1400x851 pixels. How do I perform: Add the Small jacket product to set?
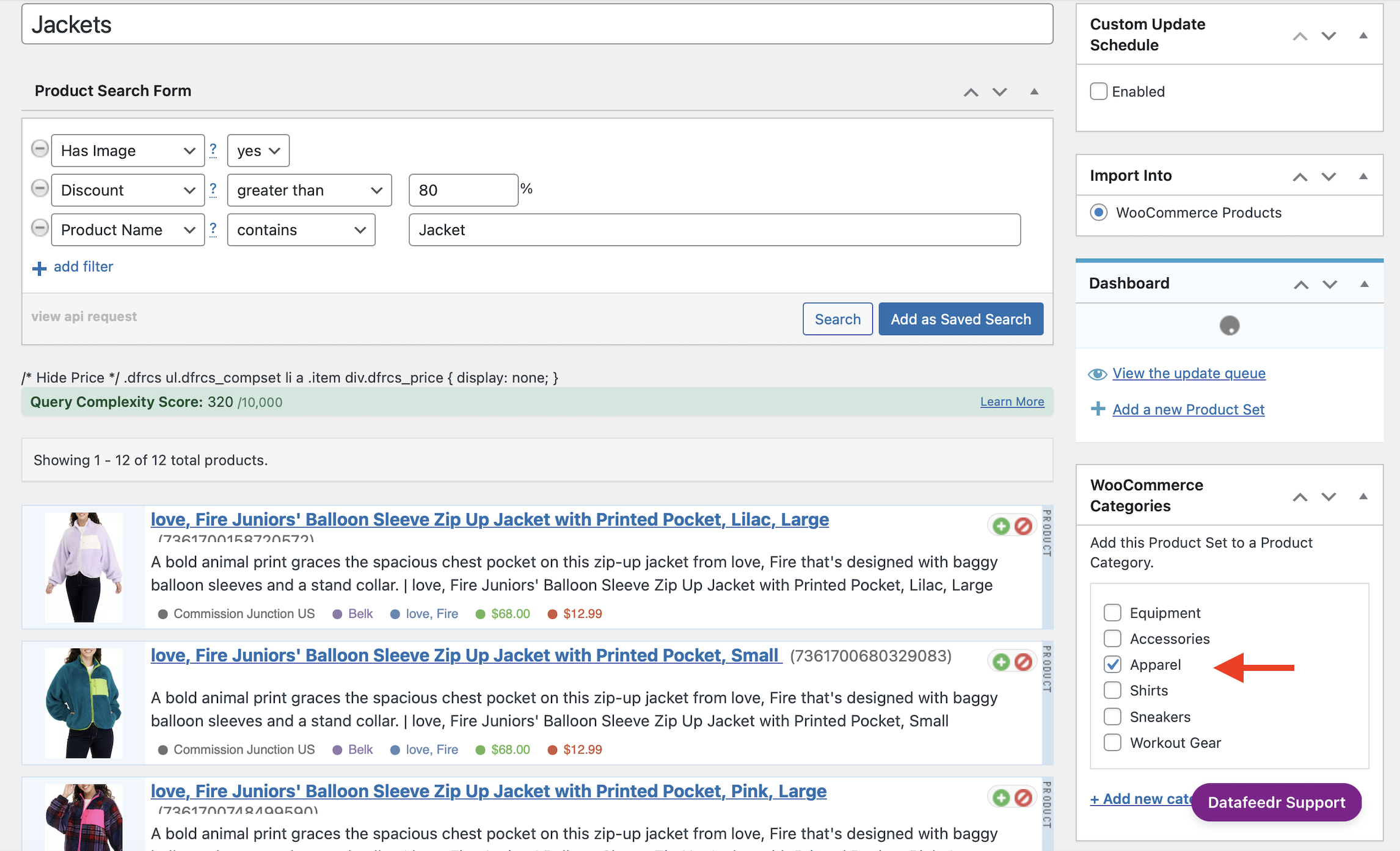pos(1001,662)
